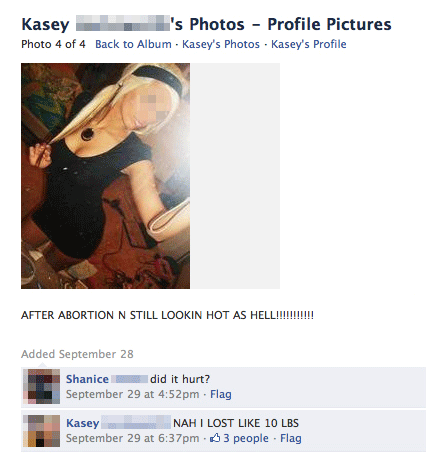
Task: Open Kasey's Photos link
Action: [x=221, y=44]
